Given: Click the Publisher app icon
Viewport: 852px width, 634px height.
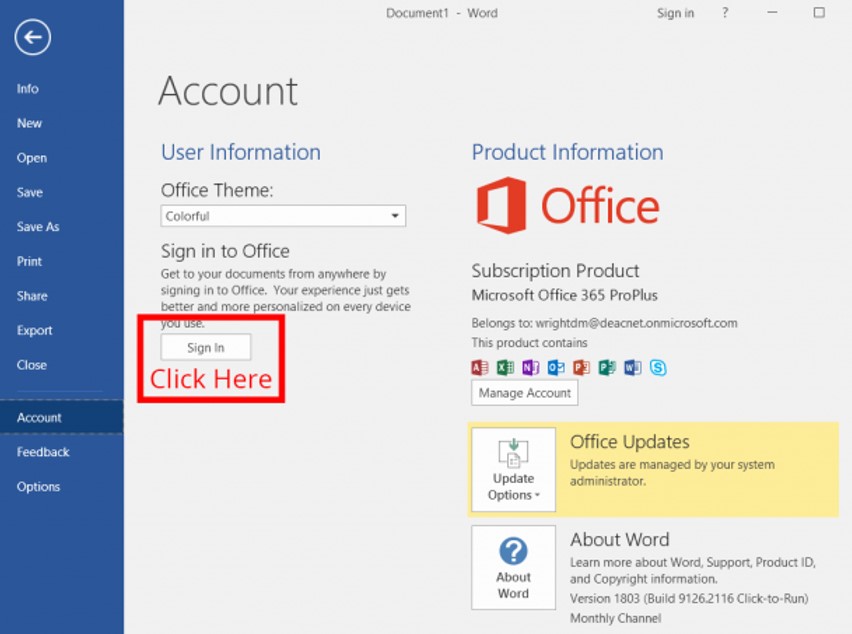Looking at the screenshot, I should (607, 368).
